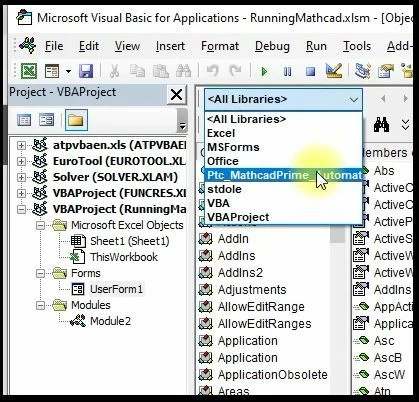Open the Edit menu
Viewport: 419px width, 402px height.
tap(89, 46)
